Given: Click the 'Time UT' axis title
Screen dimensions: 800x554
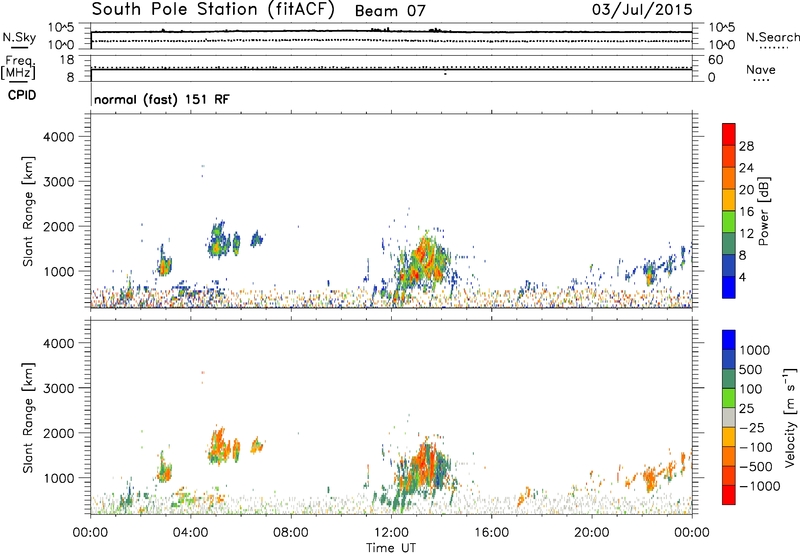Looking at the screenshot, I should tap(391, 547).
